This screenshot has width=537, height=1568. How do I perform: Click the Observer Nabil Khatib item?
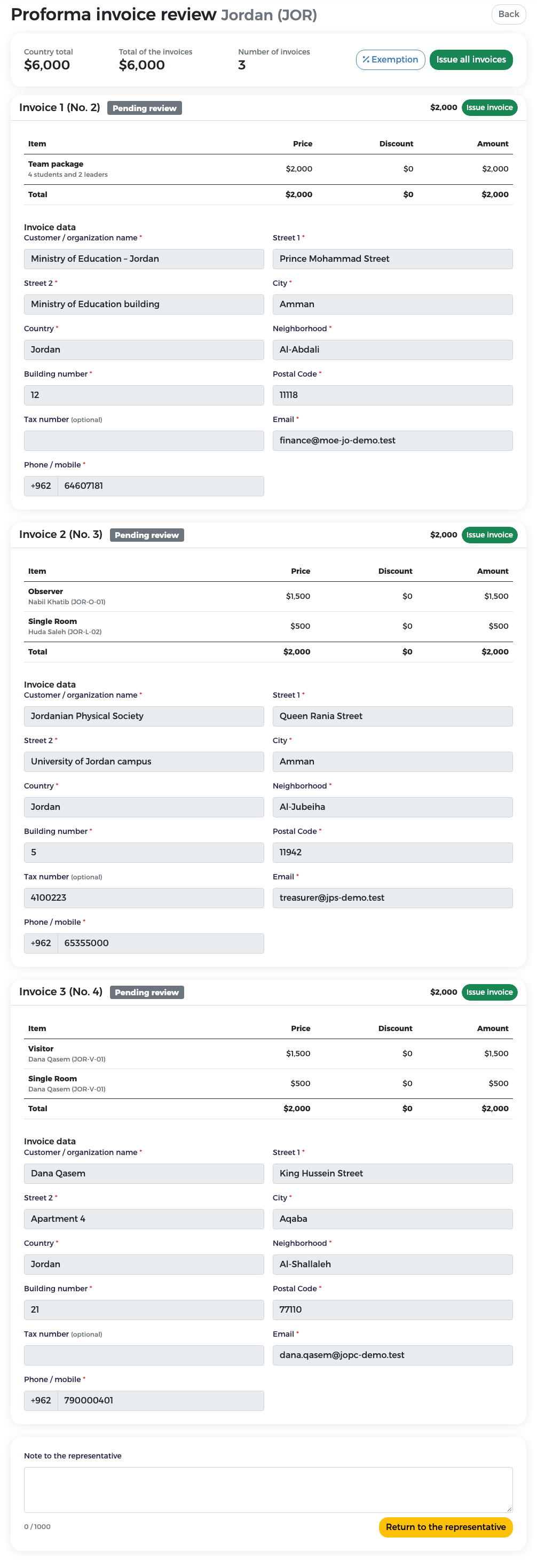[x=268, y=597]
